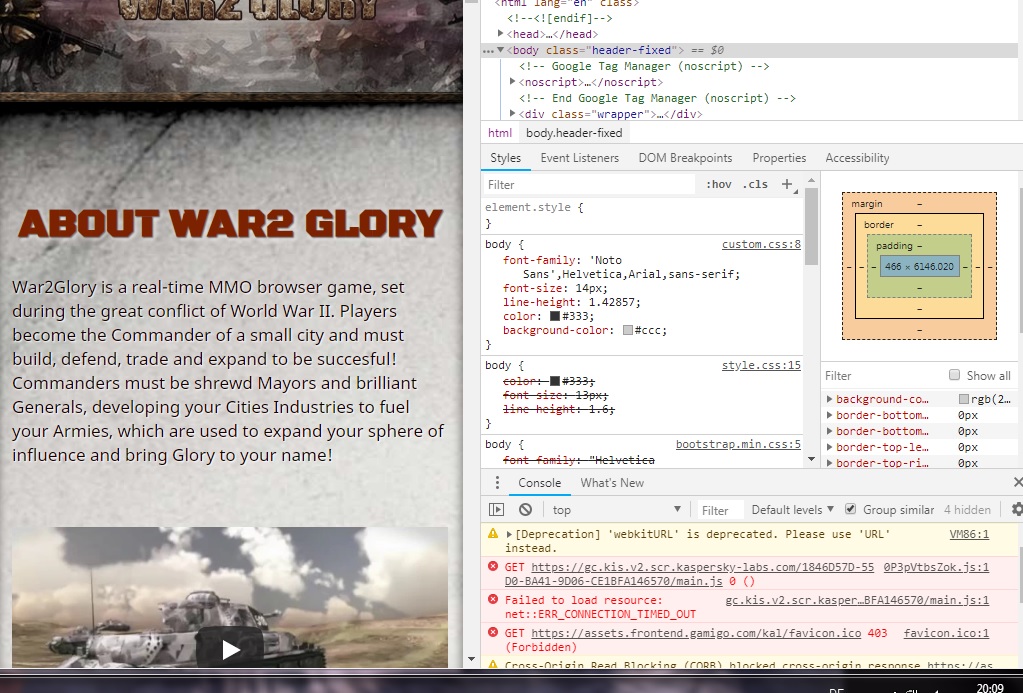Viewport: 1023px width, 693px height.
Task: Click the line-height: 1.42857 declaration
Action: (572, 302)
